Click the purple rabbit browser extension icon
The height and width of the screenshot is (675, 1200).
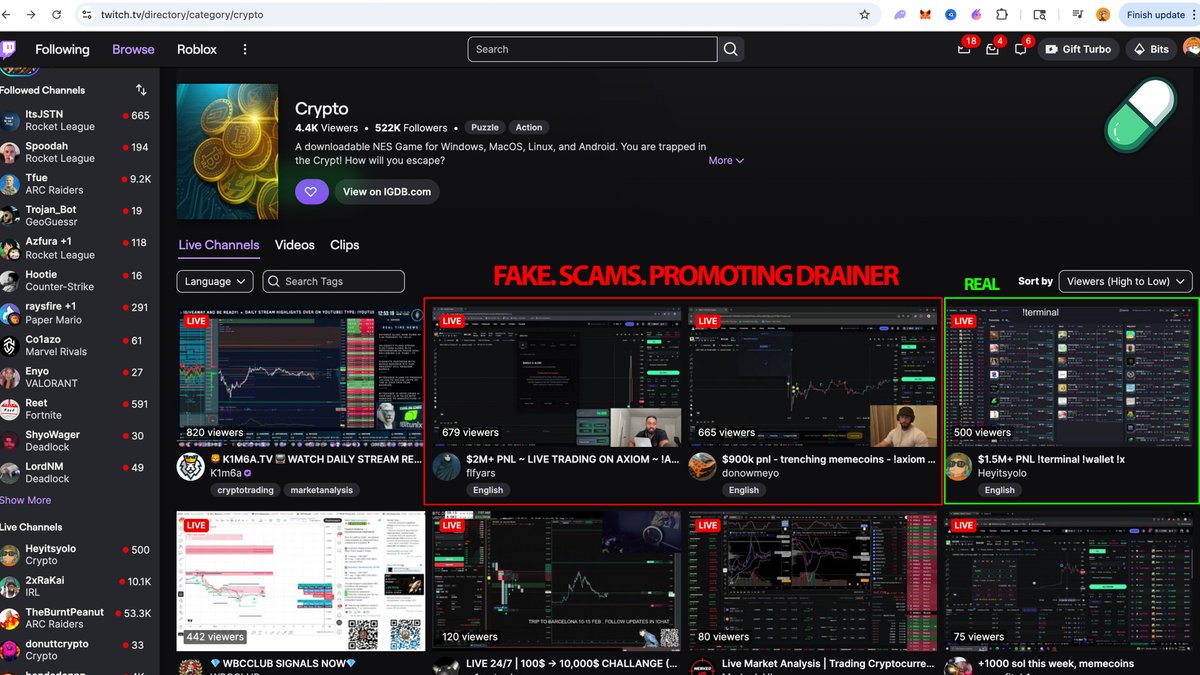coord(976,15)
